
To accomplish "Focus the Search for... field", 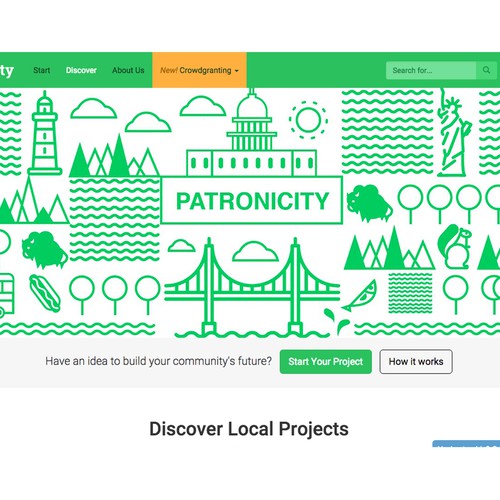I will tap(431, 70).
